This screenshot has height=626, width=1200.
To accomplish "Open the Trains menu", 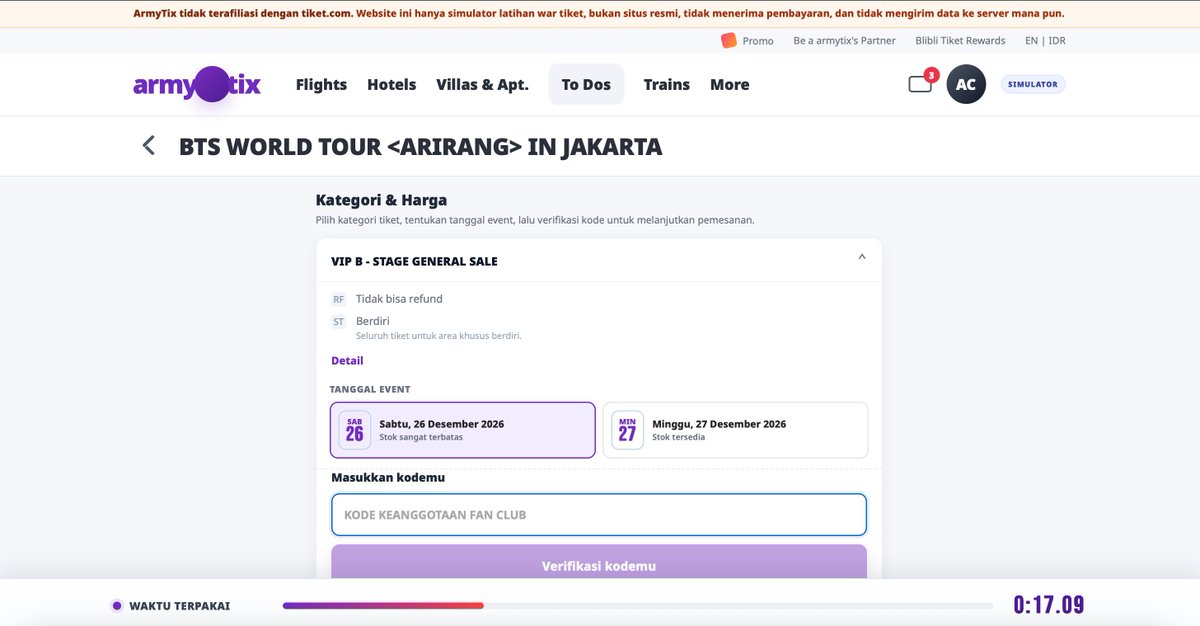I will (667, 85).
